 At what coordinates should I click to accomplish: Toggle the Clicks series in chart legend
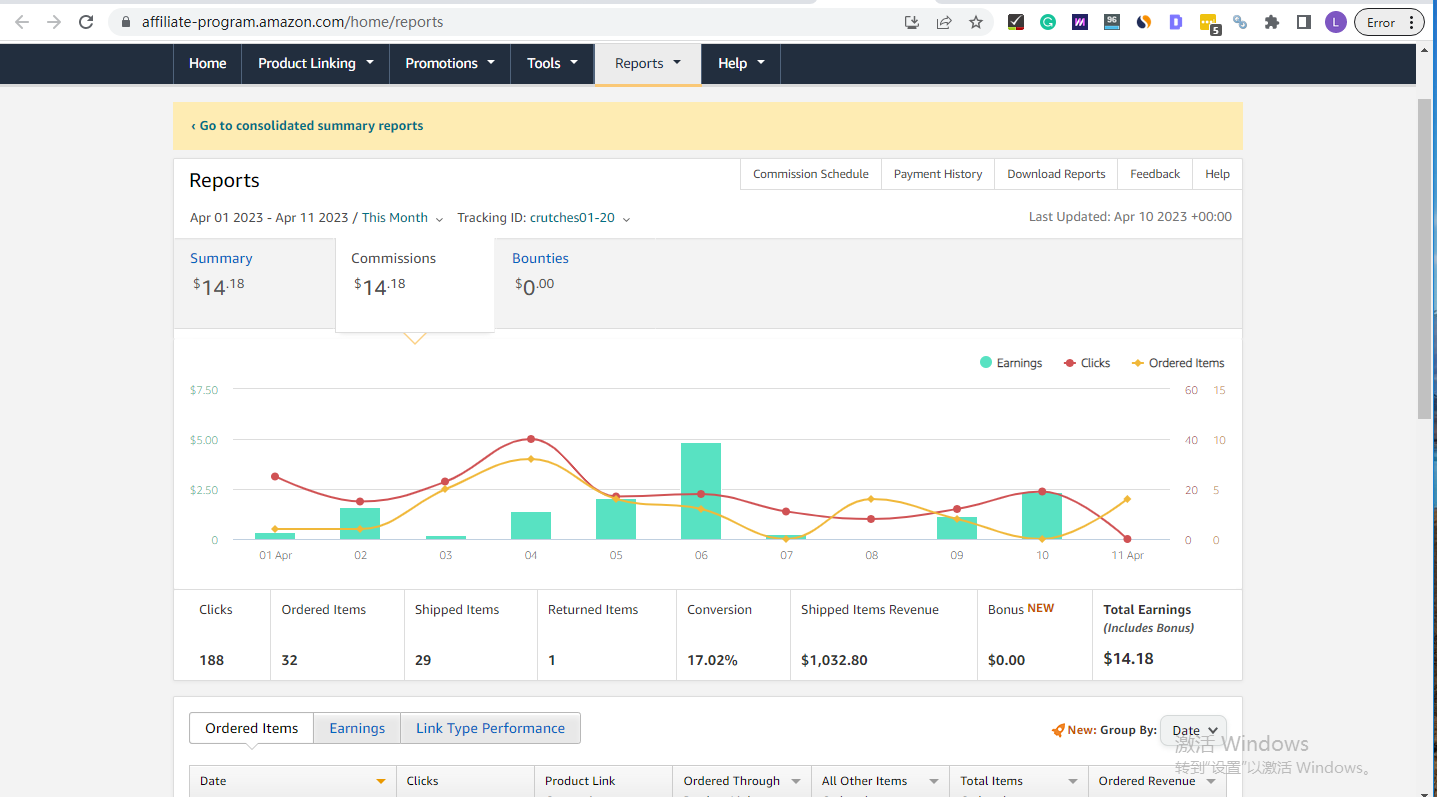point(1087,363)
